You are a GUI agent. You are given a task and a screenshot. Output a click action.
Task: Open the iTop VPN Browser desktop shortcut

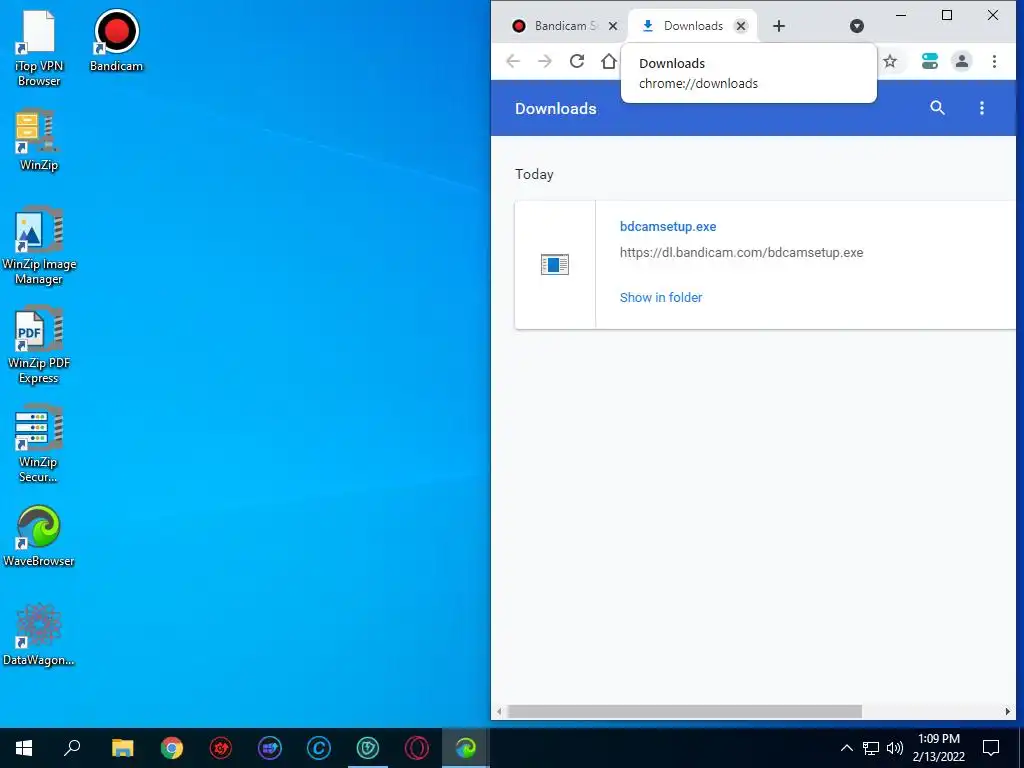coord(39,49)
